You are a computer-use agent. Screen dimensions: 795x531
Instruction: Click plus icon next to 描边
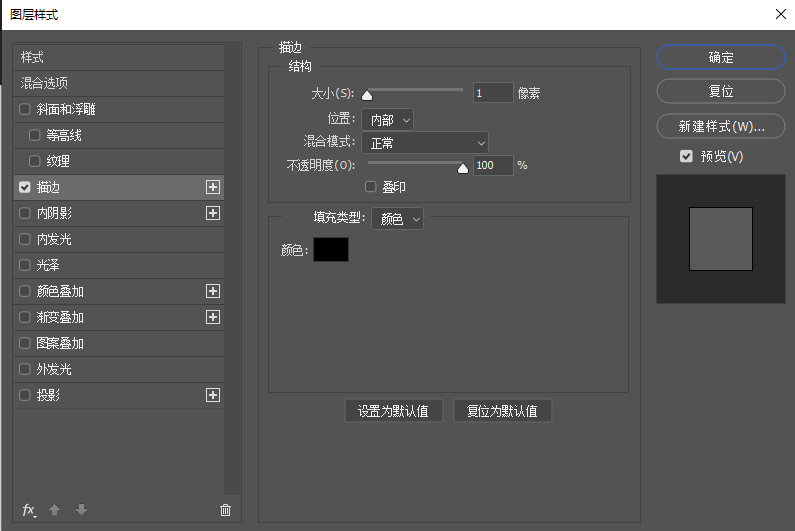click(213, 187)
